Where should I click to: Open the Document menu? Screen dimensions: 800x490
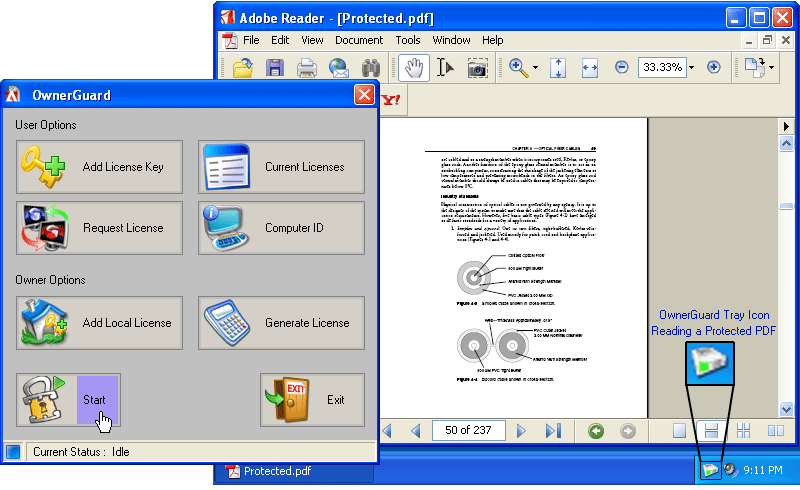(359, 40)
